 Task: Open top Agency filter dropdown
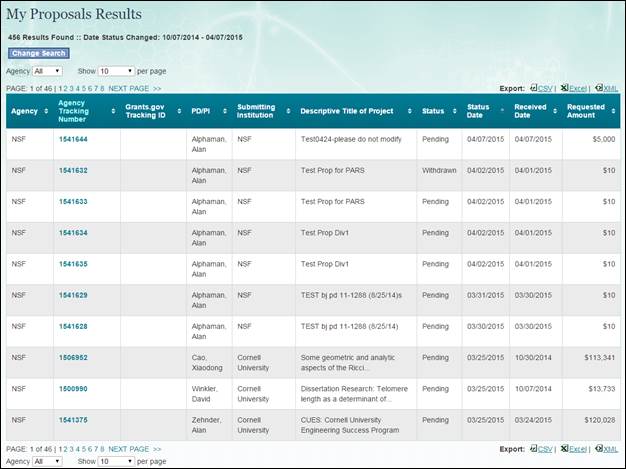coord(47,72)
